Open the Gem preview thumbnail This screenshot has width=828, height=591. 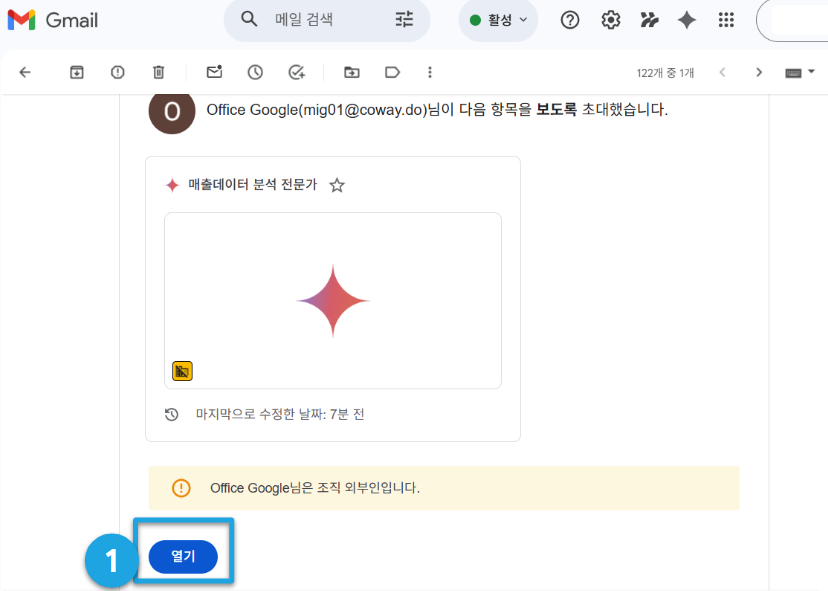(333, 301)
